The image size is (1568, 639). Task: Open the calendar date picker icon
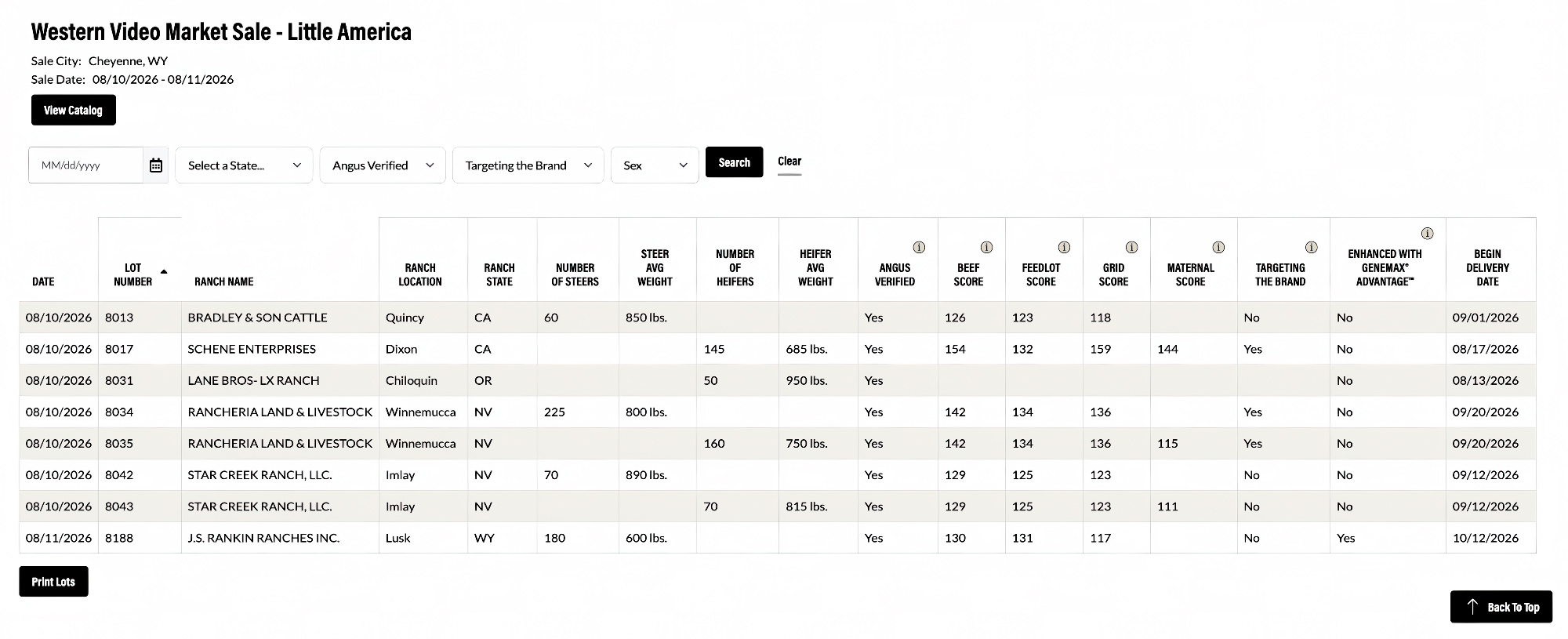(x=156, y=165)
